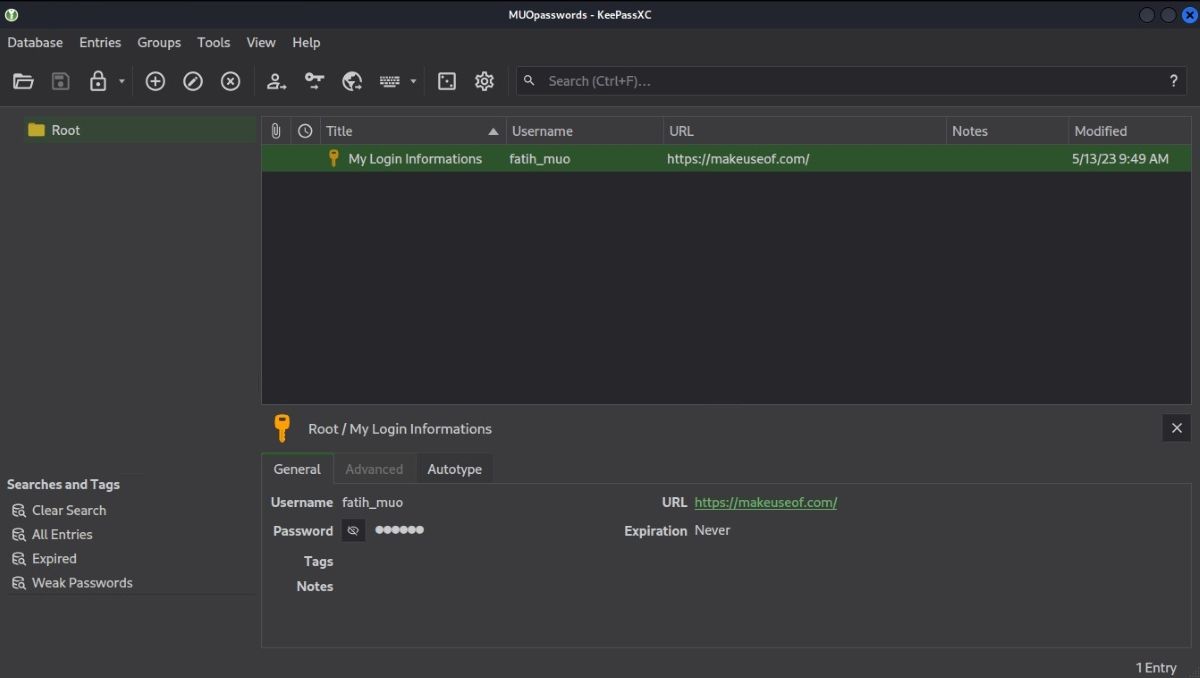Viewport: 1200px width, 678px height.
Task: Delete the selected entry
Action: (230, 81)
